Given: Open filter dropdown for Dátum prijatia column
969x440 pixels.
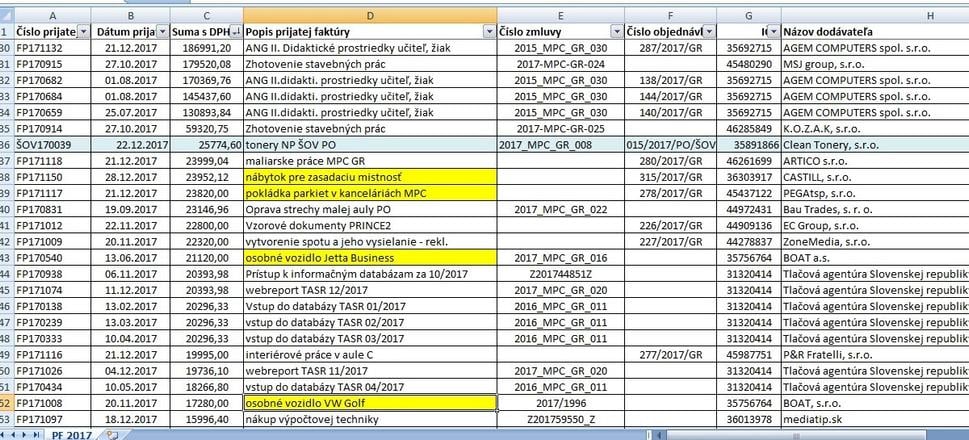Looking at the screenshot, I should pos(163,32).
